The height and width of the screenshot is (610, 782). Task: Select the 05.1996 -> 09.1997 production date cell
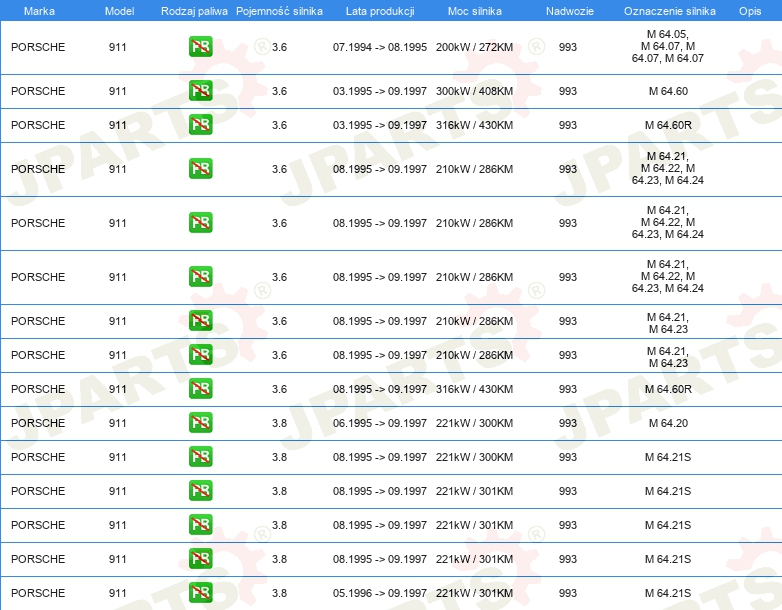pos(379,593)
